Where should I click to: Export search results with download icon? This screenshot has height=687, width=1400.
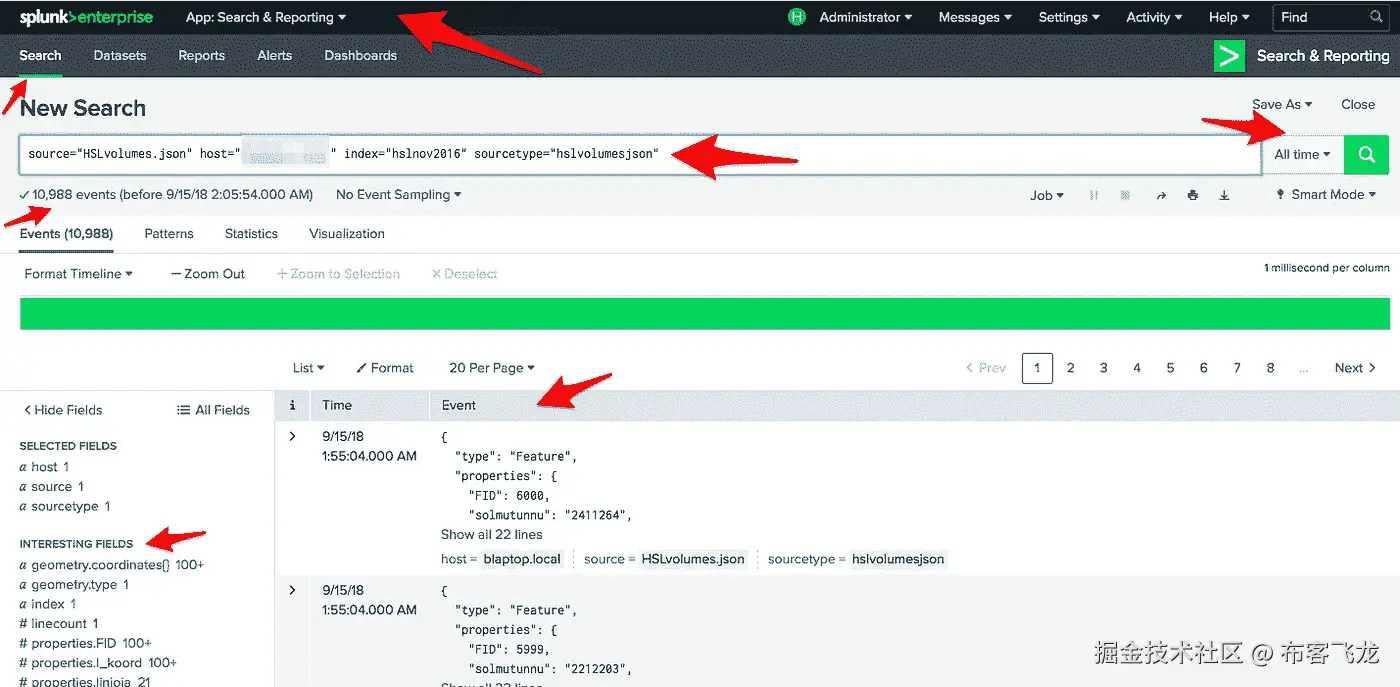1224,195
